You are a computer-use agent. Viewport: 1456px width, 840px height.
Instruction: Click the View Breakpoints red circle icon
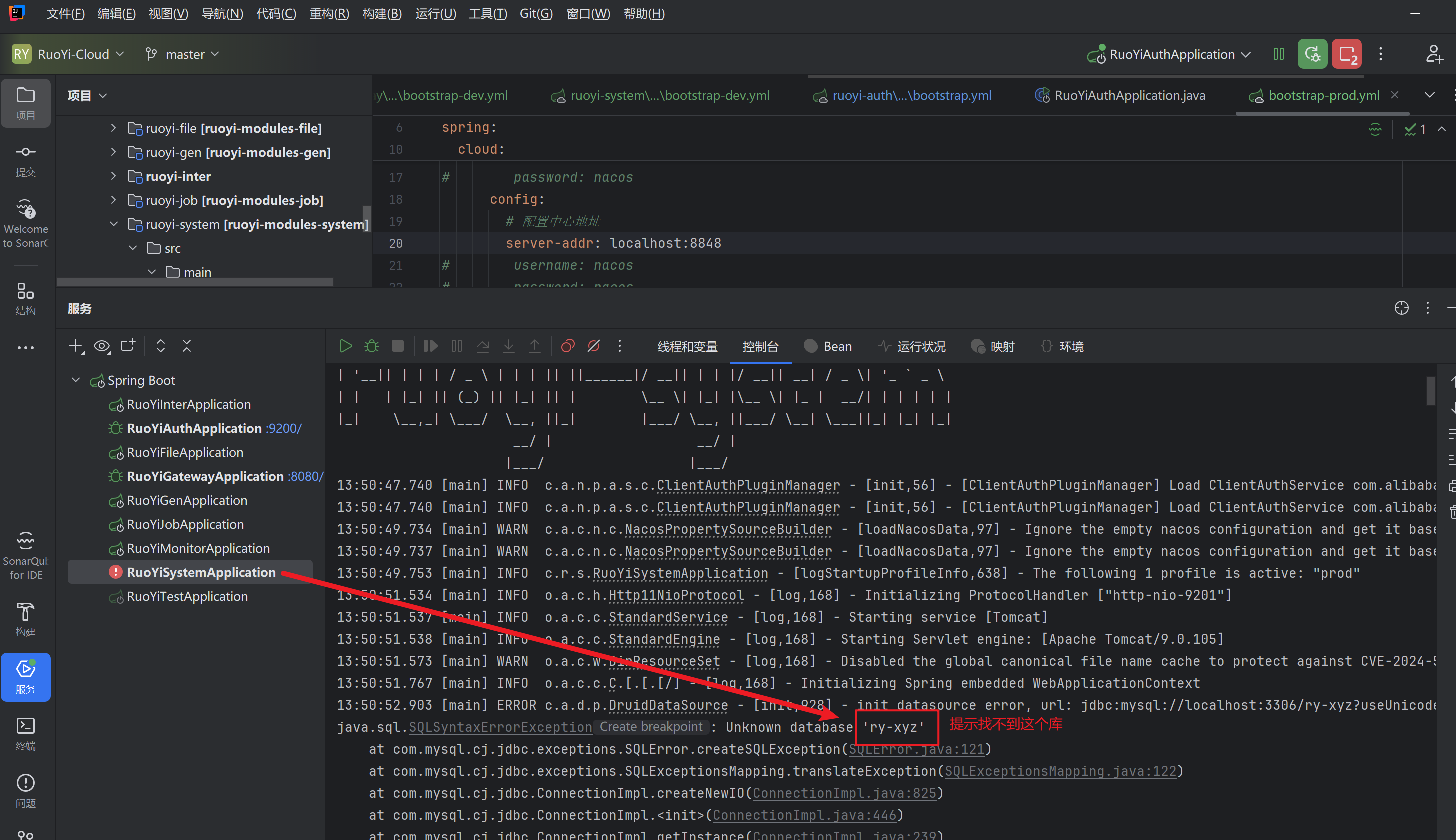pos(567,346)
